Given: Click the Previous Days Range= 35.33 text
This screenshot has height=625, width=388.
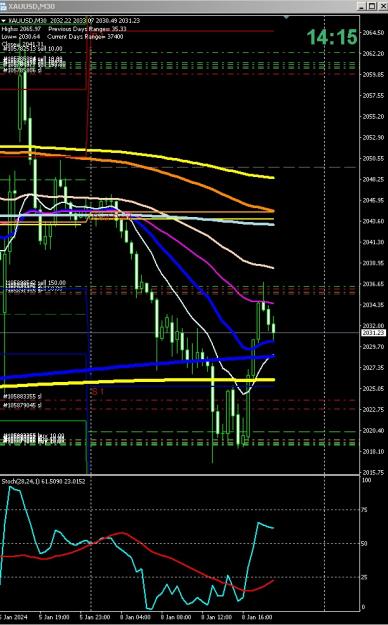Looking at the screenshot, I should pyautogui.click(x=87, y=29).
